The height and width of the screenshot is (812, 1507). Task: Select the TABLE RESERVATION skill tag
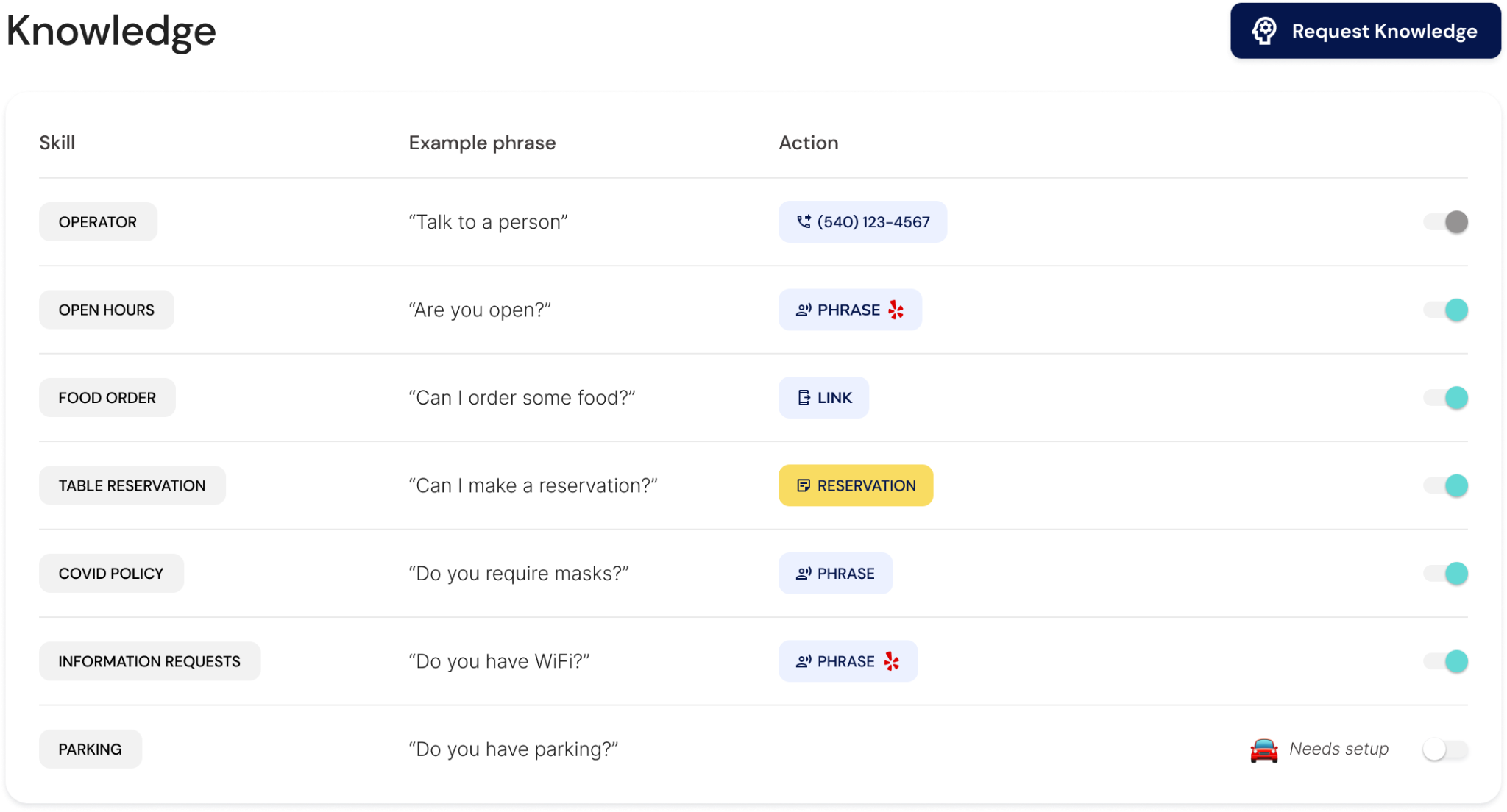tap(132, 485)
